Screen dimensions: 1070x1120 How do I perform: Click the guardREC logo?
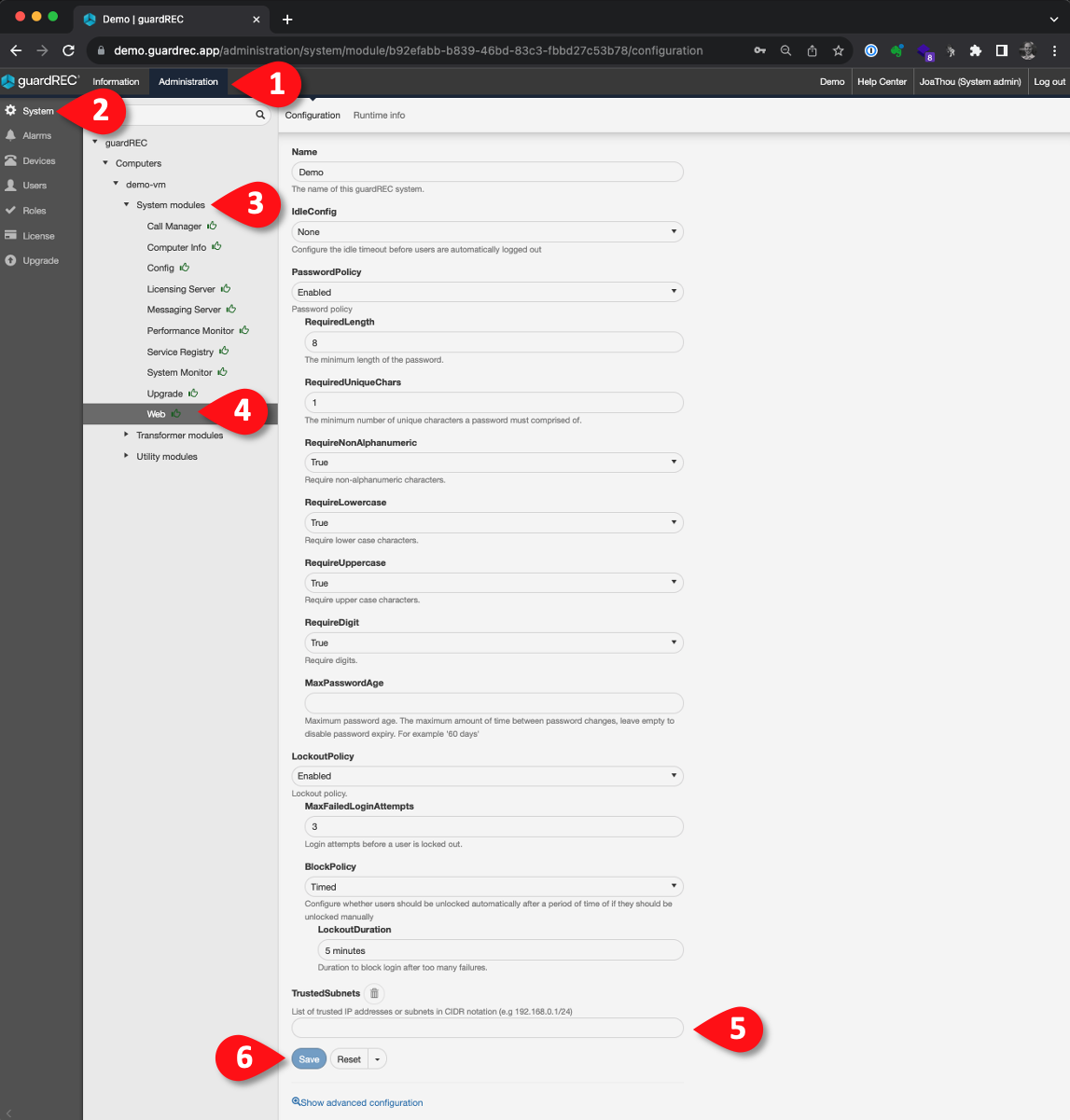[x=41, y=82]
